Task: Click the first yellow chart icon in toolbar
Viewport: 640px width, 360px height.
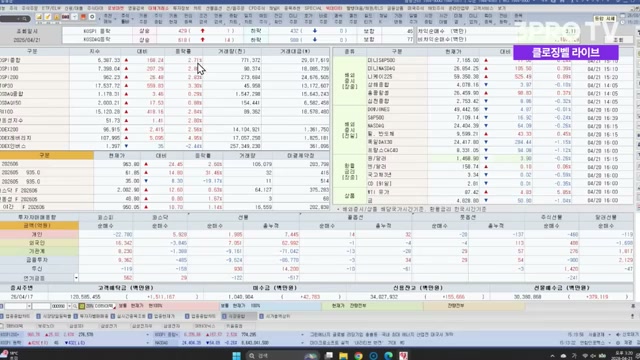Action: (39, 17)
